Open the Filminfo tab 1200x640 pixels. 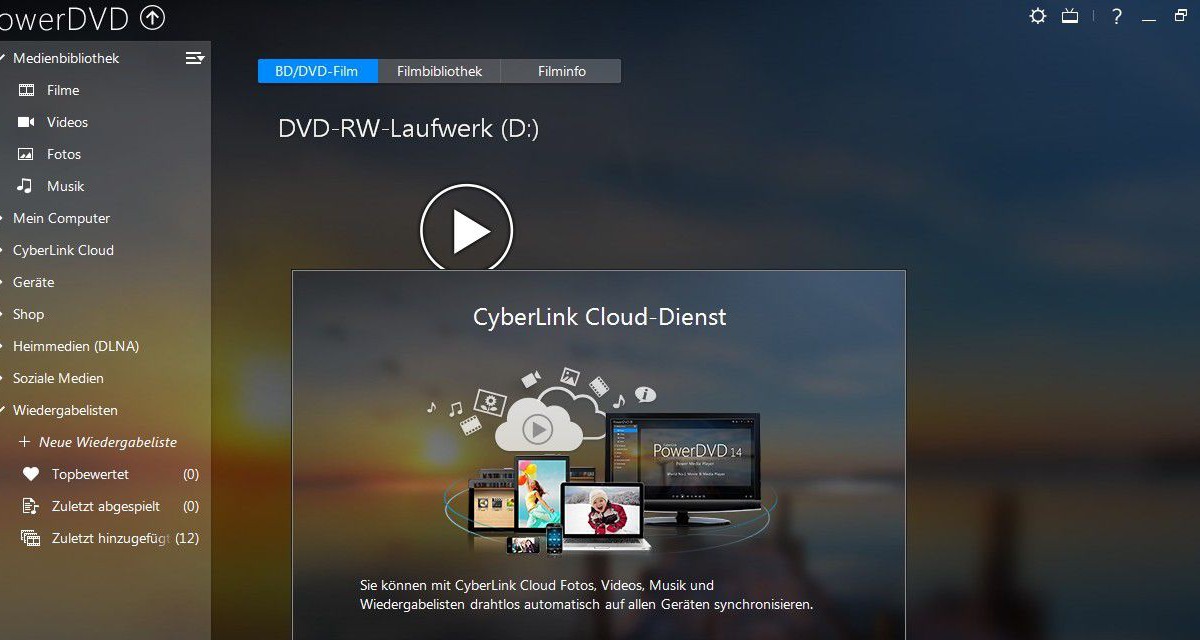(x=561, y=71)
